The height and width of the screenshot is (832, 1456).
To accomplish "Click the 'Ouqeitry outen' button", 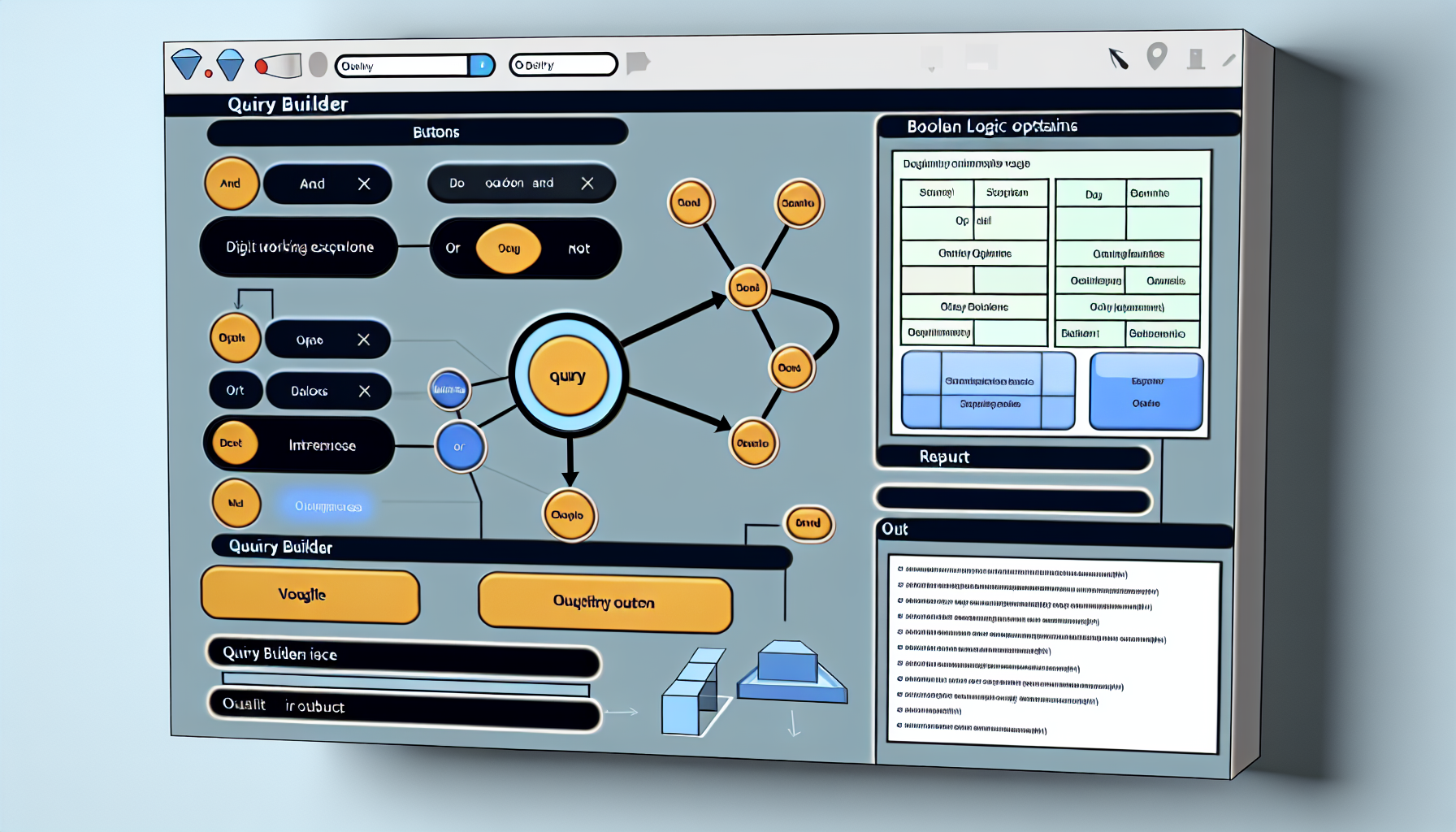I will click(x=605, y=602).
